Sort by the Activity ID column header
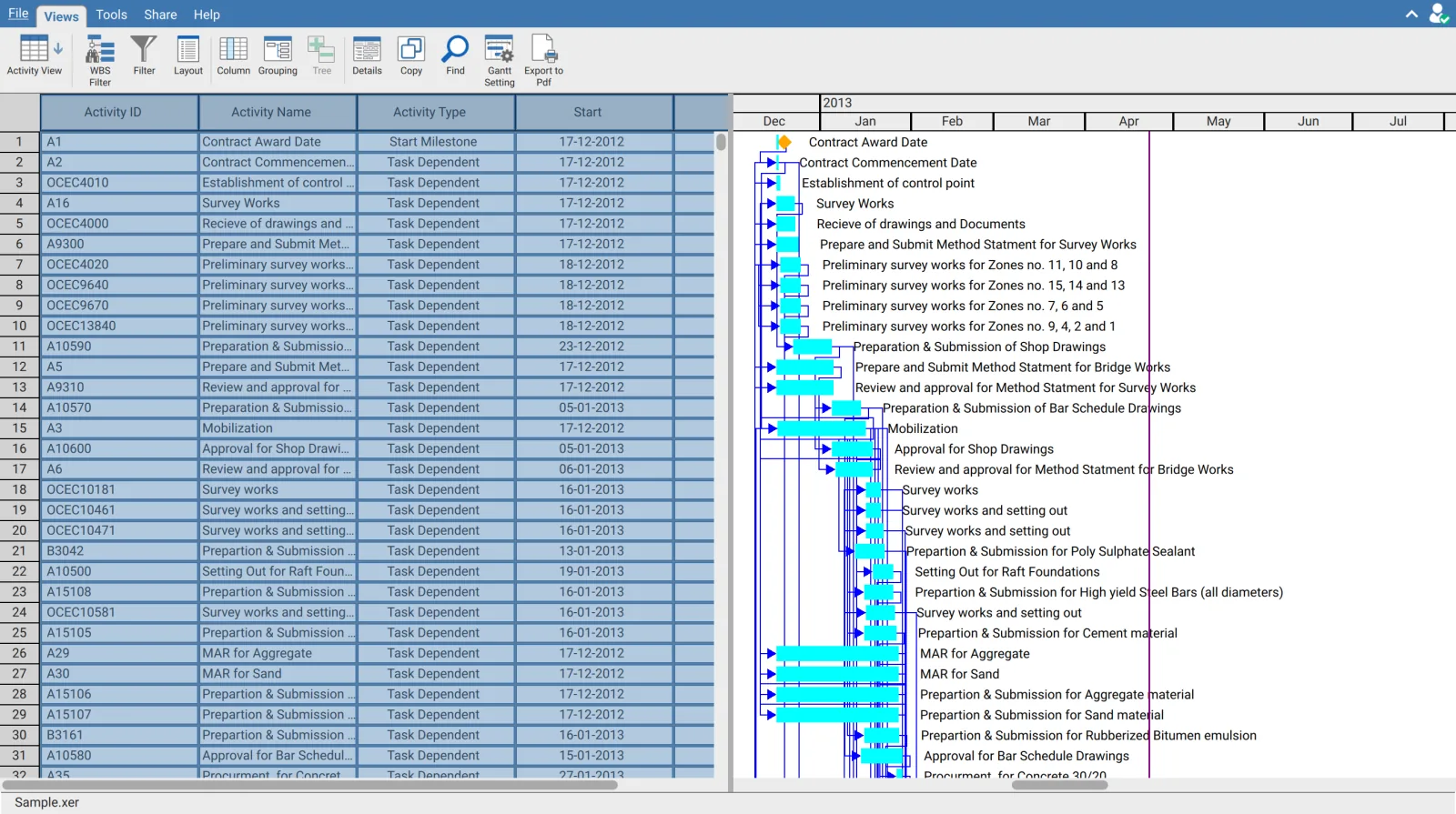Viewport: 1456px width, 814px height. click(x=119, y=112)
